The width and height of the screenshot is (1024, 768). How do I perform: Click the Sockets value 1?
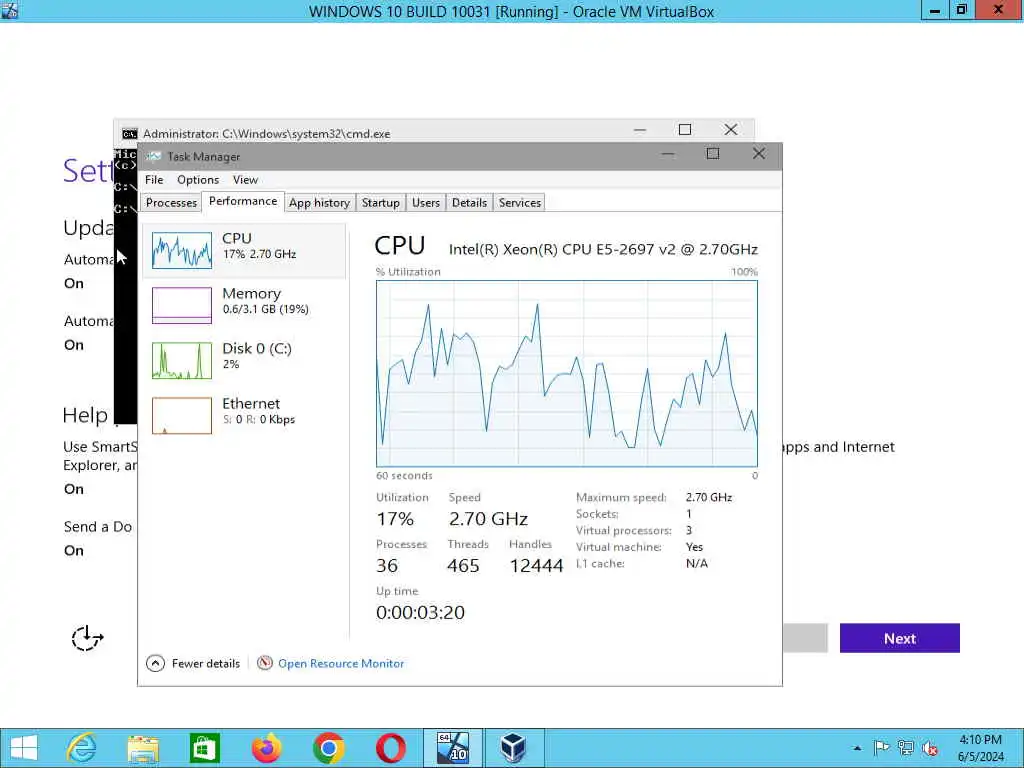coord(688,514)
